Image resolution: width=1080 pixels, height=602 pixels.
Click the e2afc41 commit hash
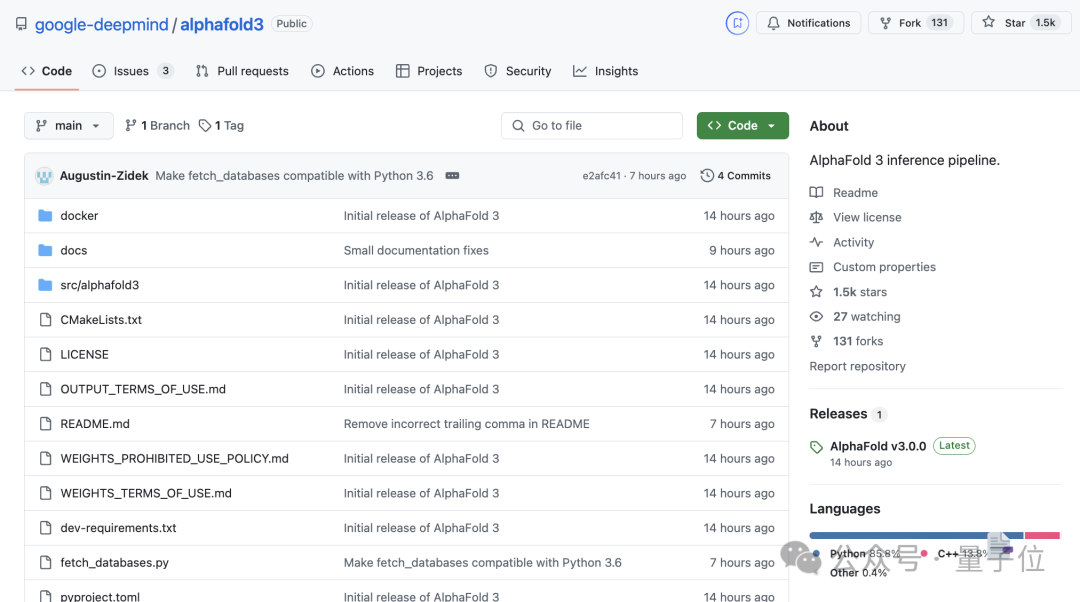click(601, 176)
